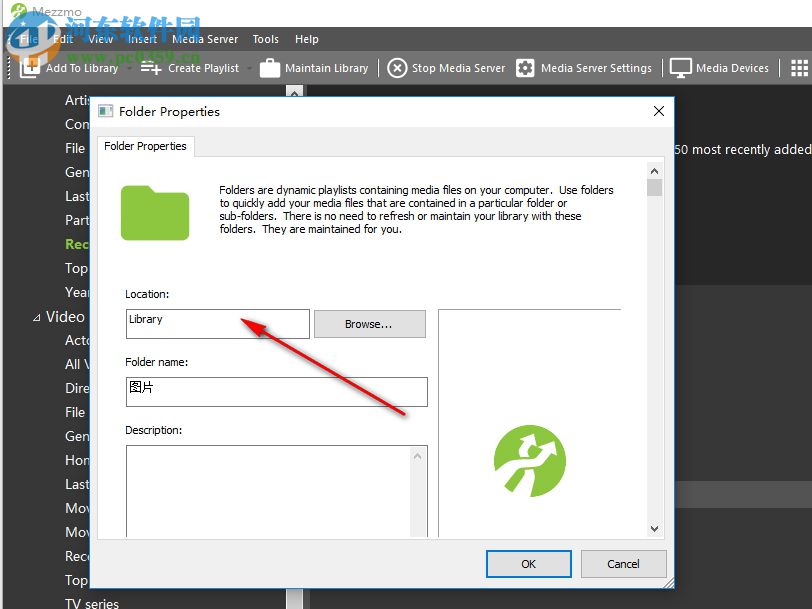Click Media Server Settings label

[x=597, y=68]
